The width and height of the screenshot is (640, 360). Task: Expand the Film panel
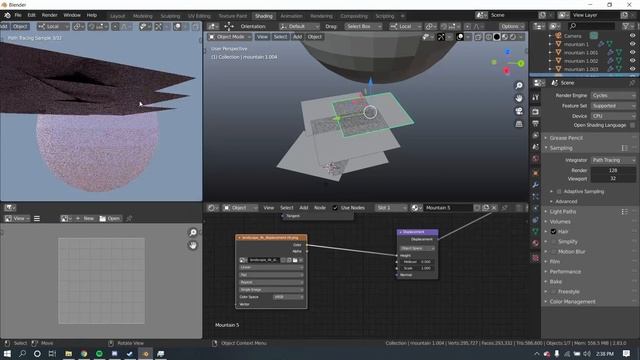(554, 262)
